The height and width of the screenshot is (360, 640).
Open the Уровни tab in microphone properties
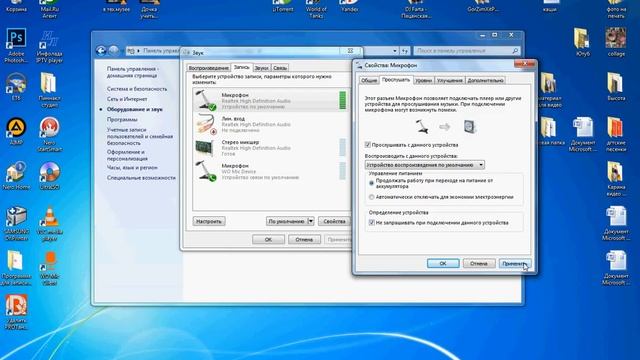coord(424,80)
